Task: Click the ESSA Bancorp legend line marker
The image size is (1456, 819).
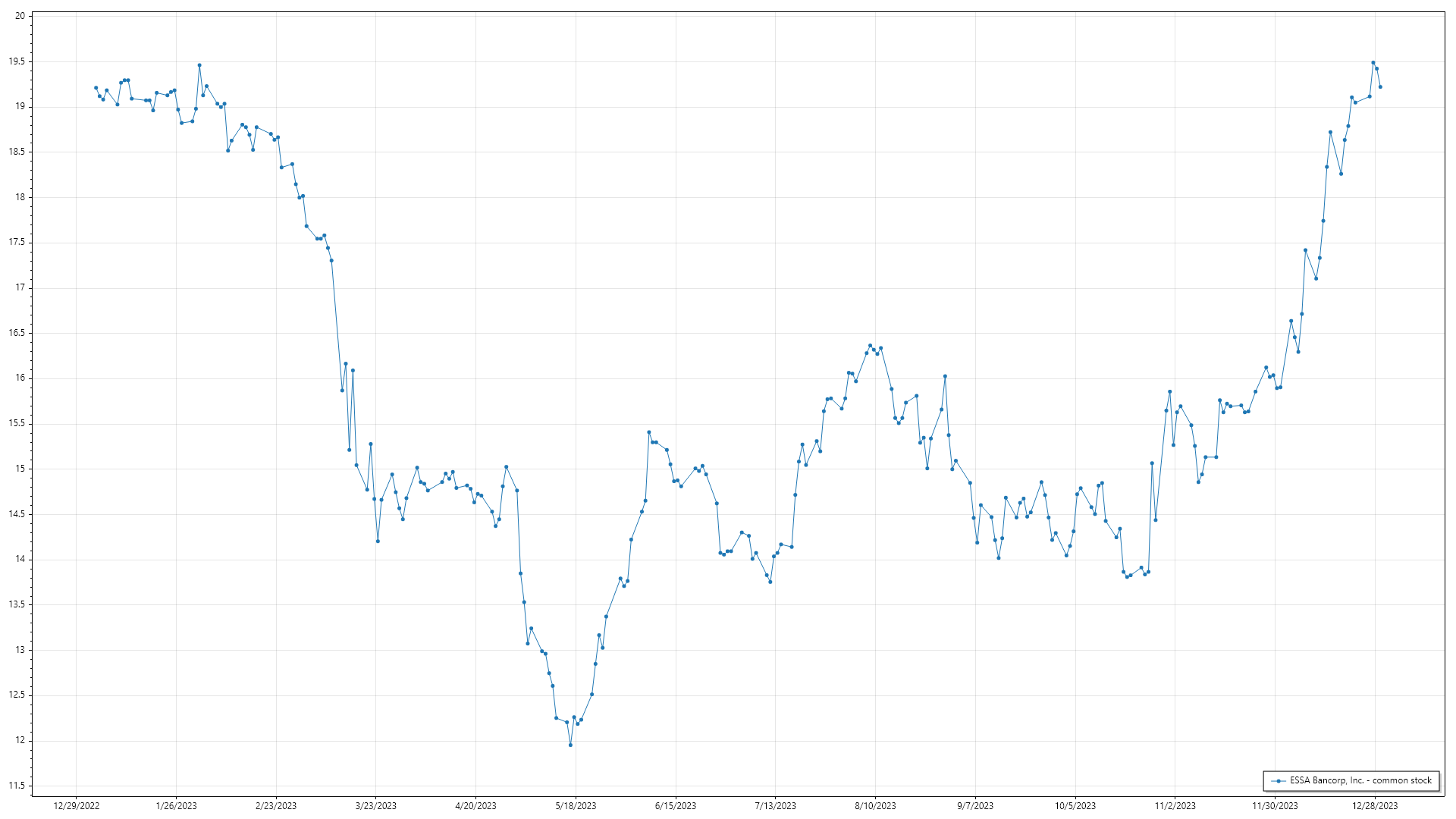Action: (x=1279, y=781)
